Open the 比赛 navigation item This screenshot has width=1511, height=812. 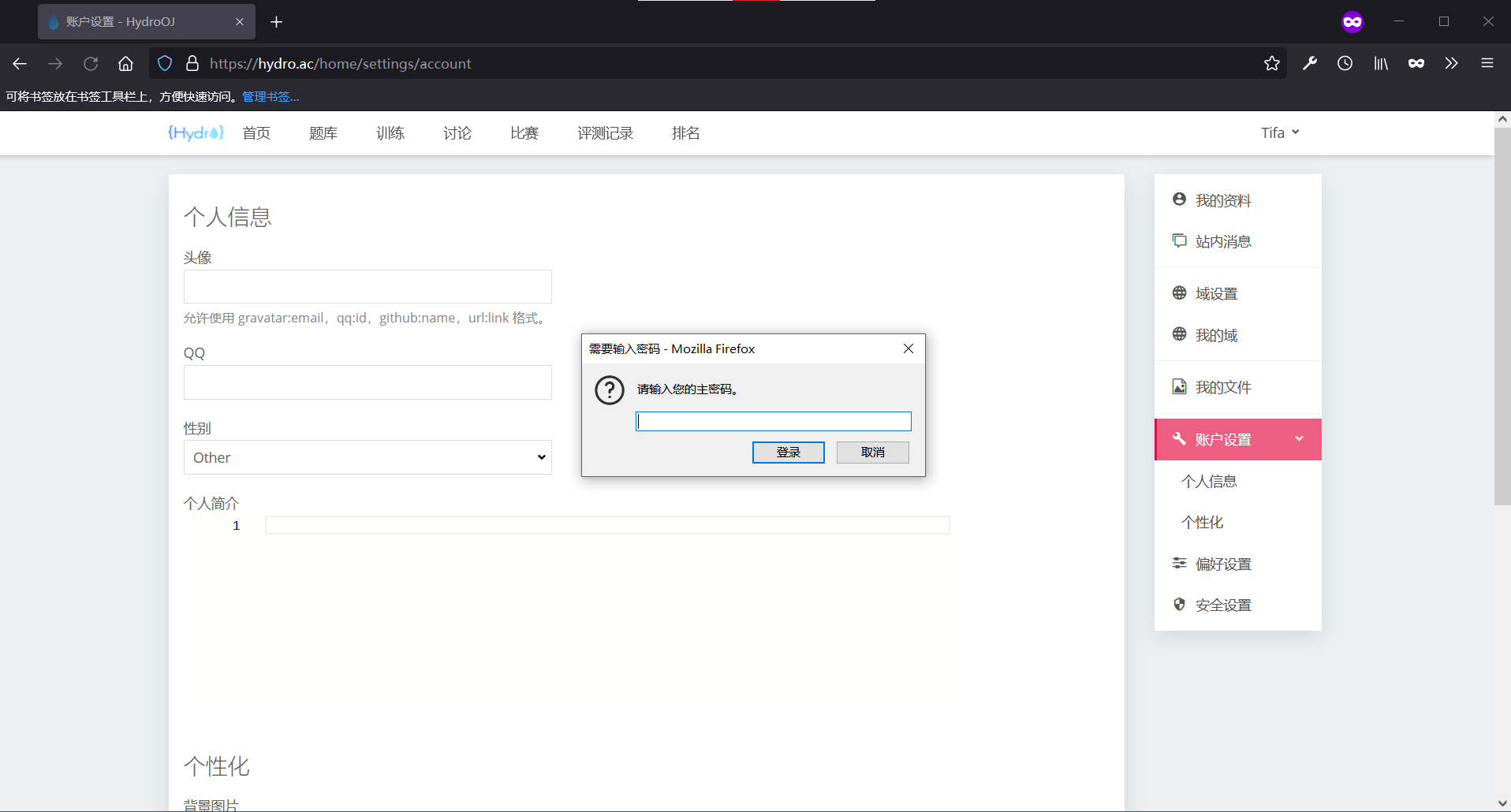pos(524,133)
